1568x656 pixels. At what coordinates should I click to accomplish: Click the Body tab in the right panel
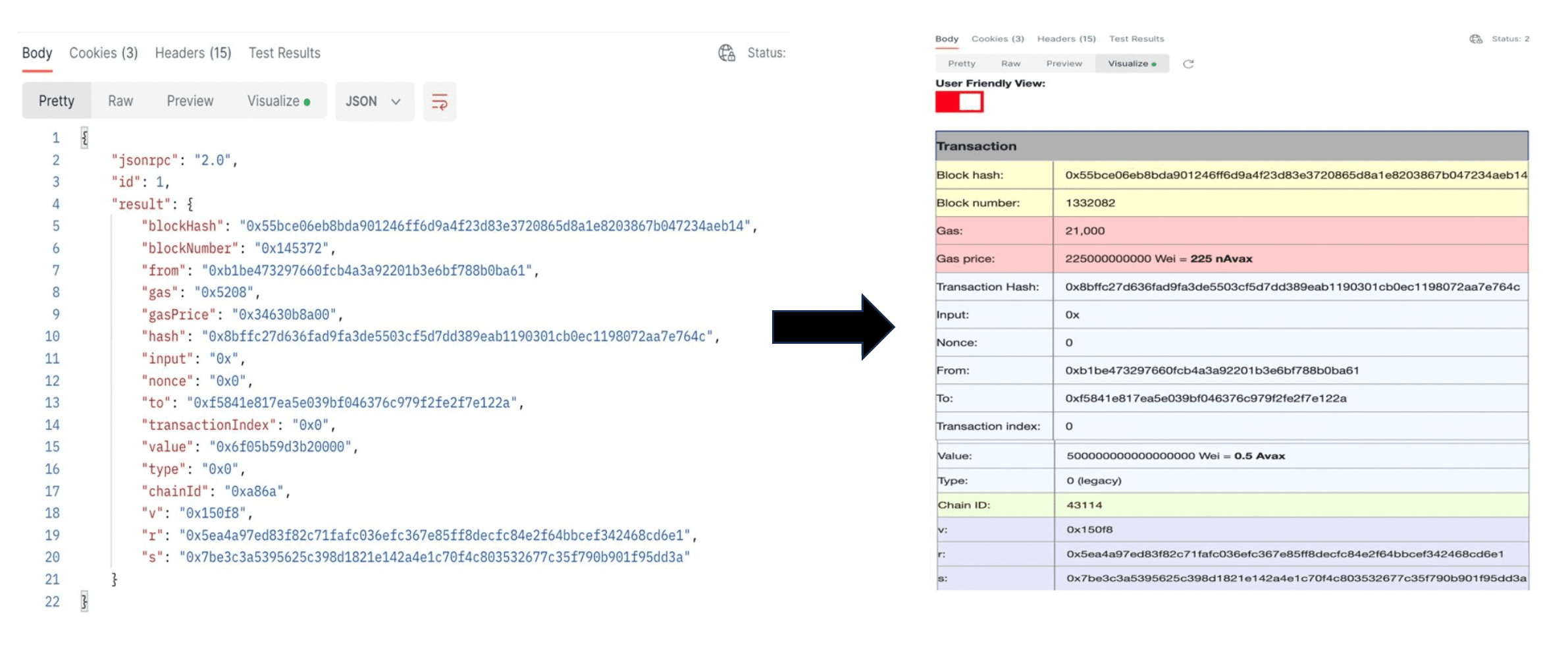[x=946, y=39]
